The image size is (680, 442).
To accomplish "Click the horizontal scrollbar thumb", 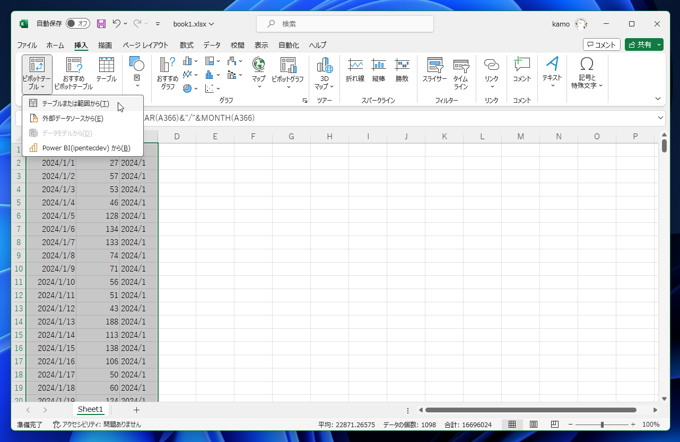I will (530, 410).
